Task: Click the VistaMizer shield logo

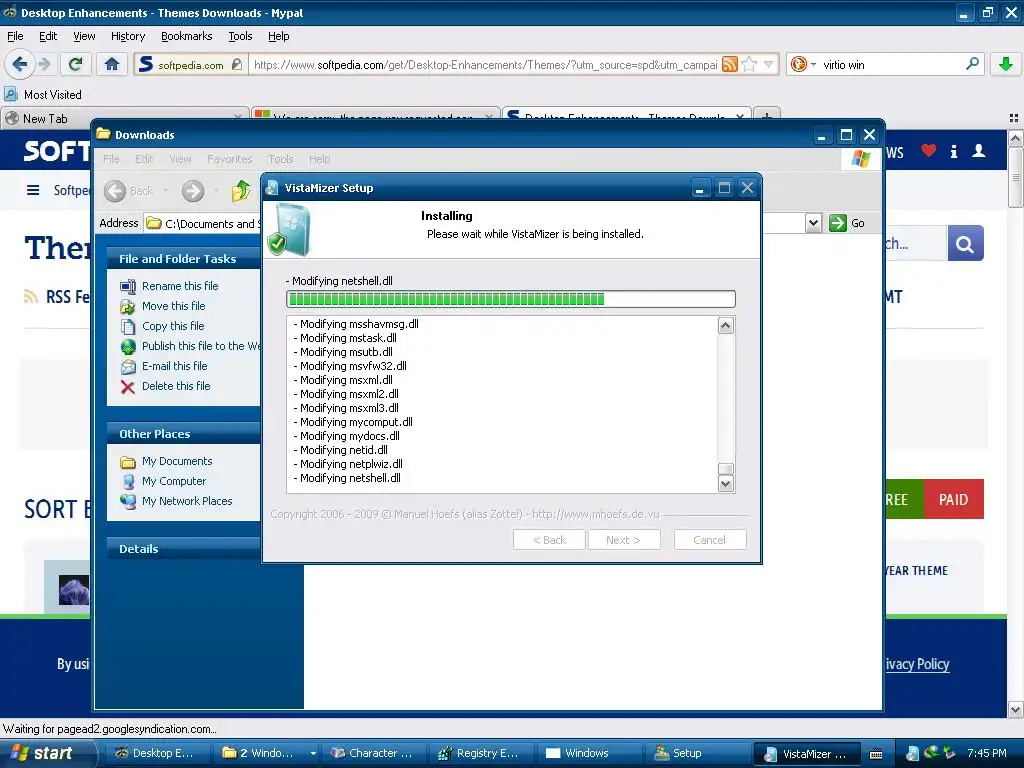Action: pyautogui.click(x=289, y=229)
